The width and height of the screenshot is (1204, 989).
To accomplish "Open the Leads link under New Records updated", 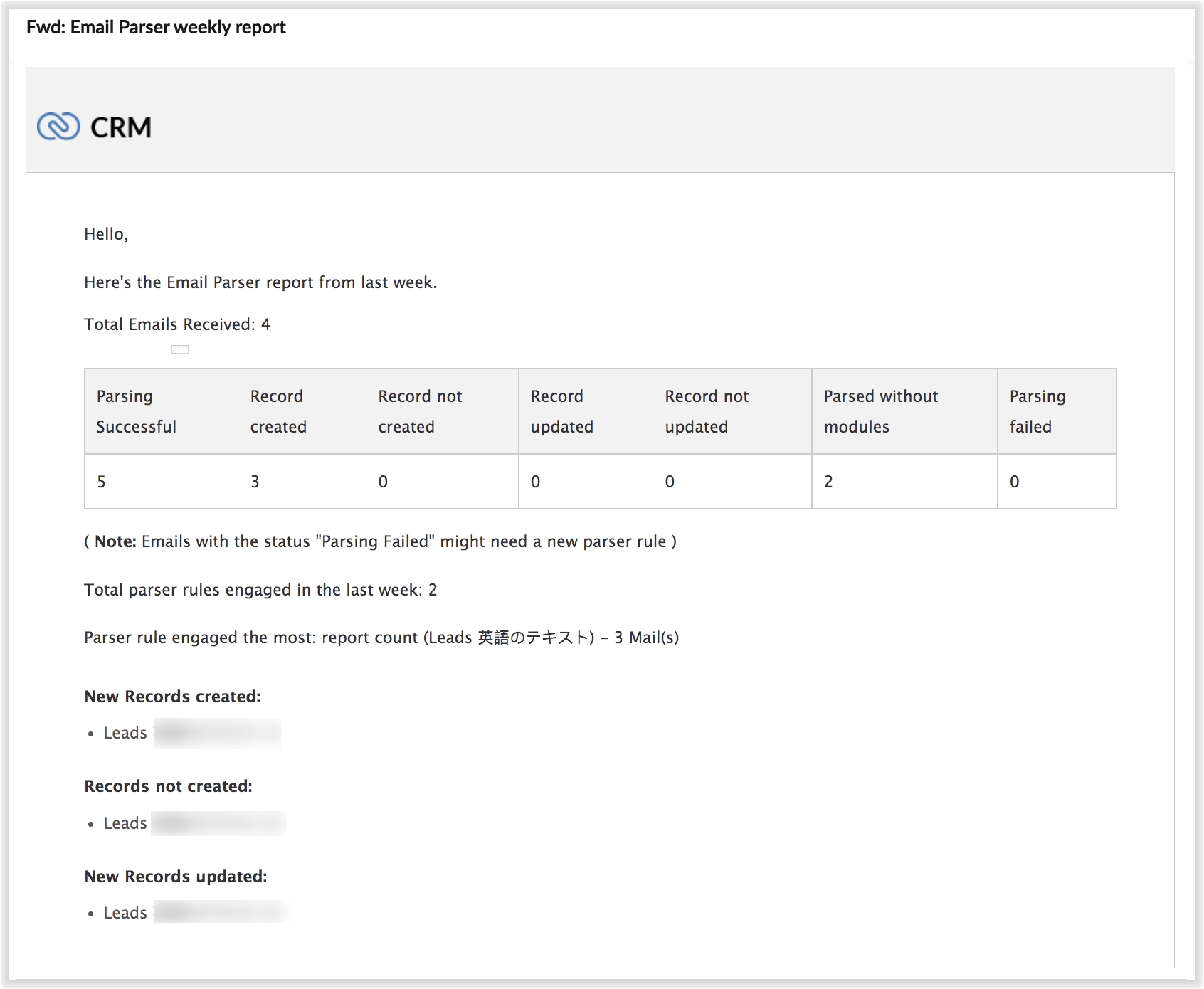I will [125, 913].
